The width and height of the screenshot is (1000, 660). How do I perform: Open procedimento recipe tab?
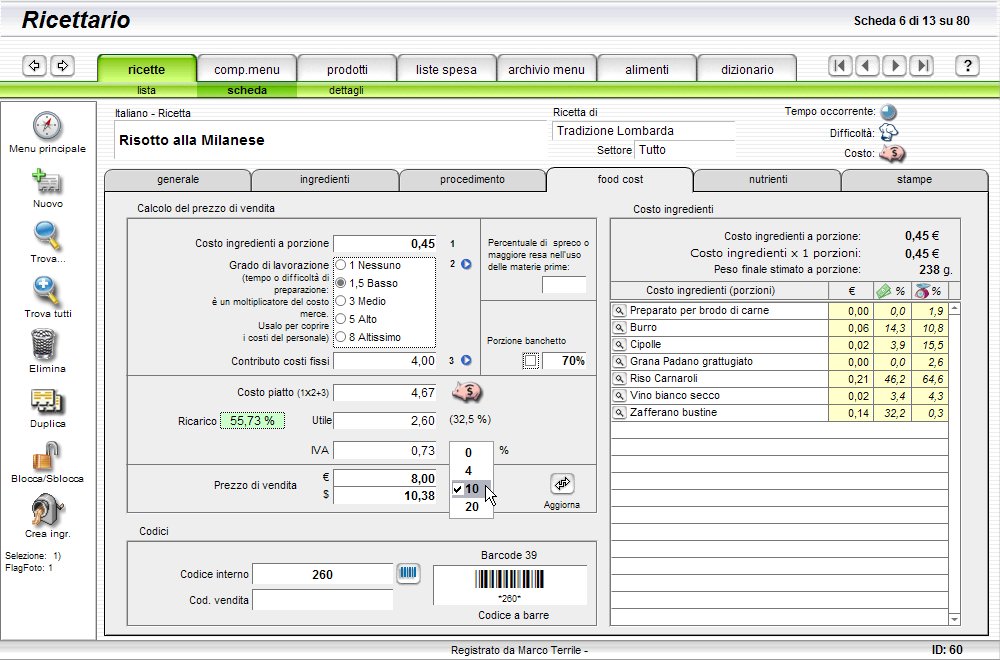click(x=472, y=180)
